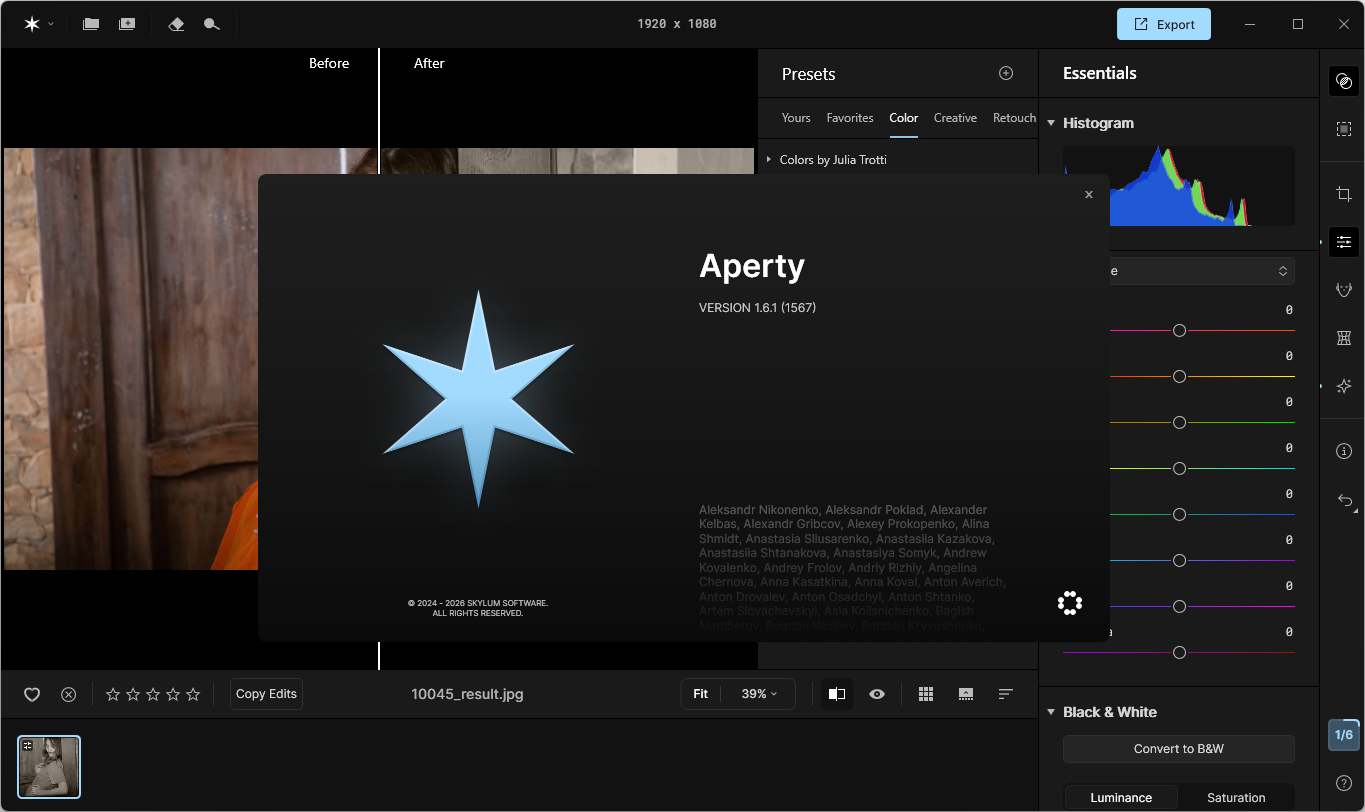This screenshot has width=1365, height=812.
Task: Click the yellow-to-cyan slider handle
Action: click(x=1179, y=468)
